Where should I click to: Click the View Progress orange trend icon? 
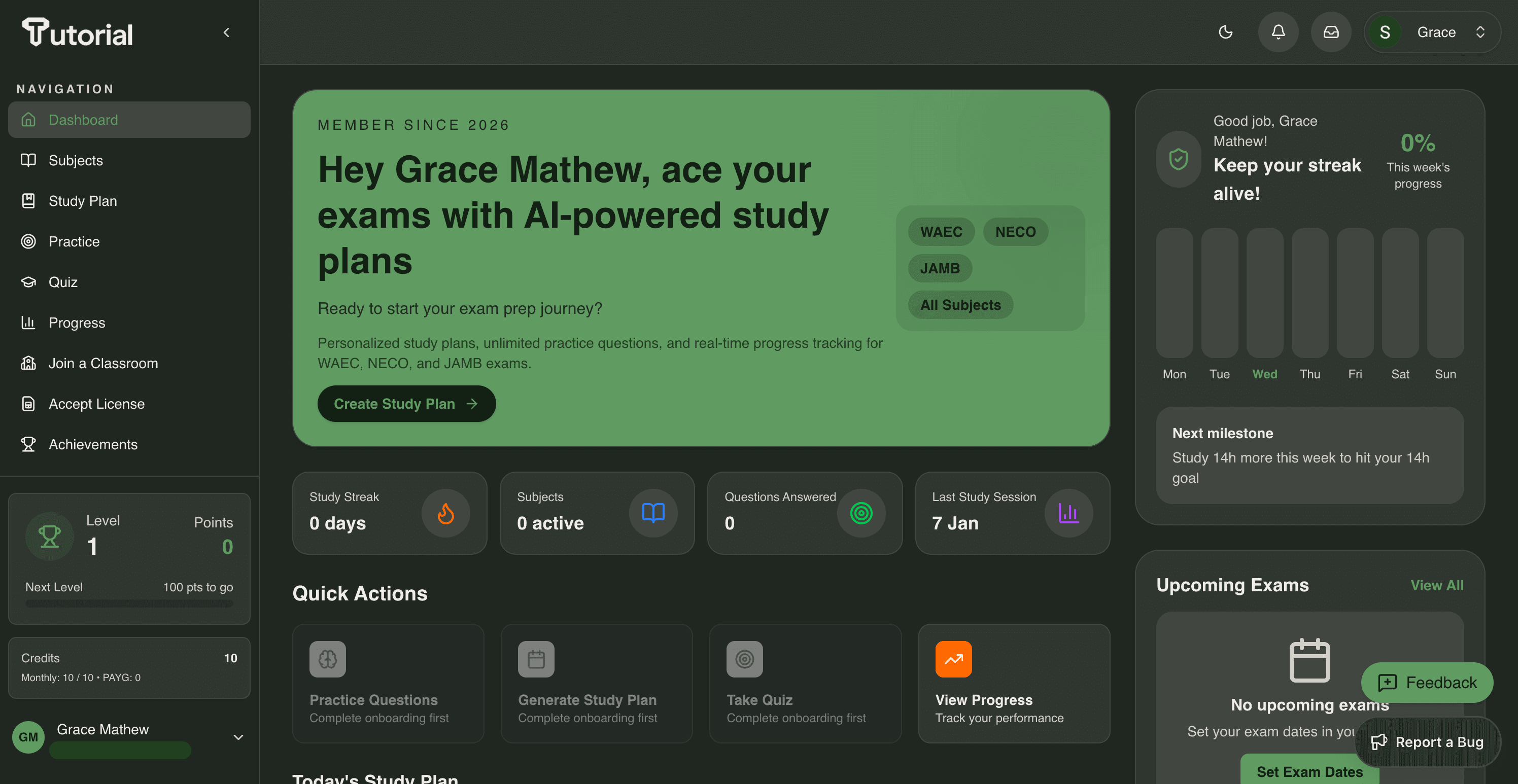[x=953, y=659]
